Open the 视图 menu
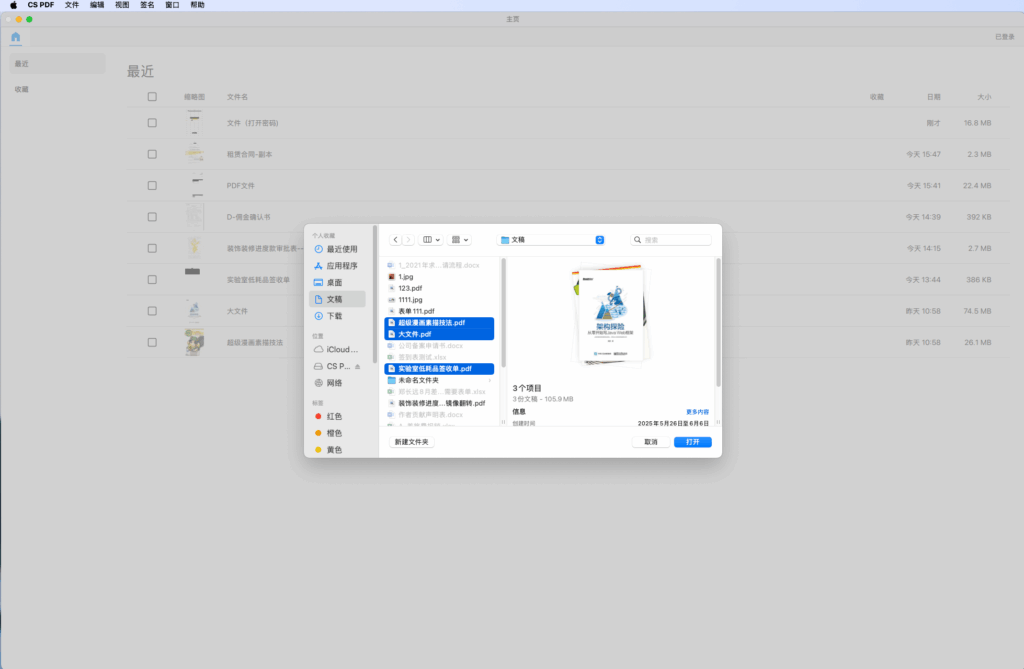Image resolution: width=1024 pixels, height=669 pixels. (122, 5)
